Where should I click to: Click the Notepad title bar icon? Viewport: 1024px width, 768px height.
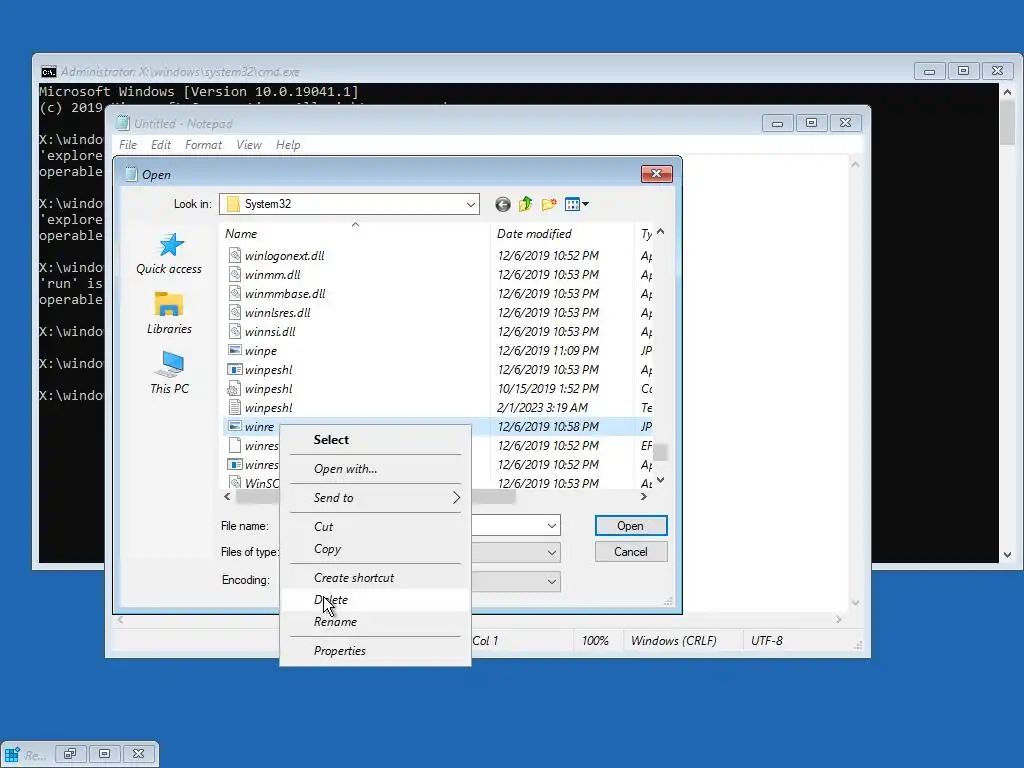click(123, 123)
